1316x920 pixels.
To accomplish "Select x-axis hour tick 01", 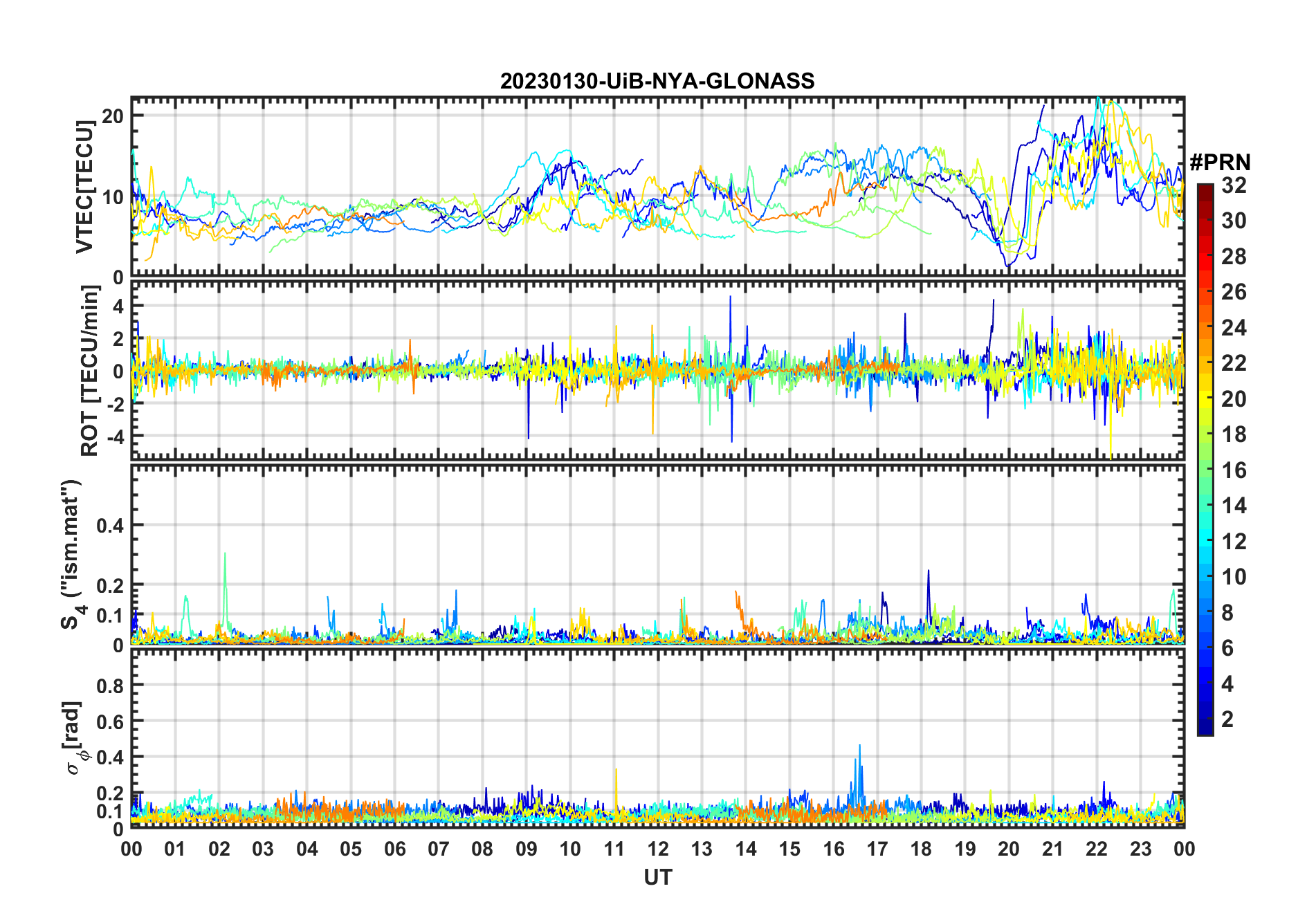I will (x=175, y=849).
